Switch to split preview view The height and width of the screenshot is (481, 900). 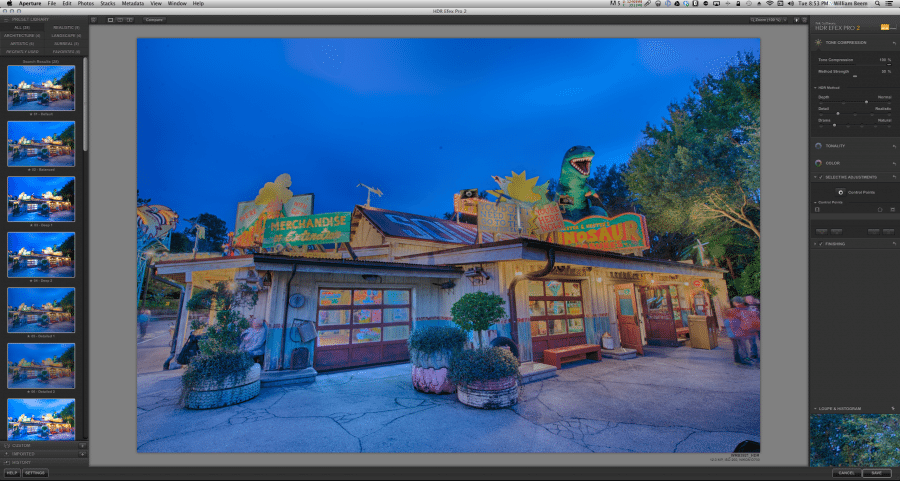click(x=120, y=20)
